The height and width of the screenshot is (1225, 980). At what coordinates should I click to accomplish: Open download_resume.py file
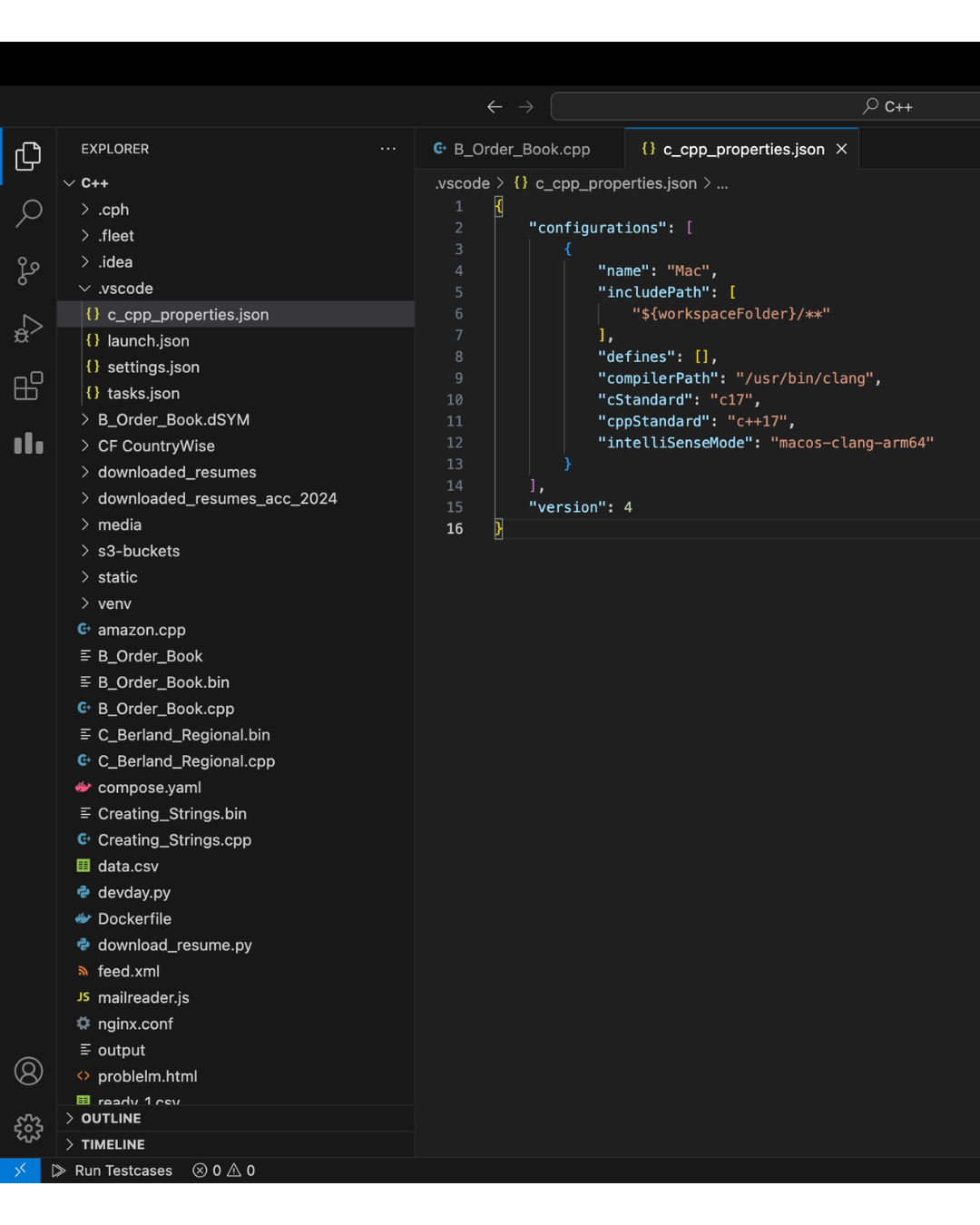click(x=236, y=946)
